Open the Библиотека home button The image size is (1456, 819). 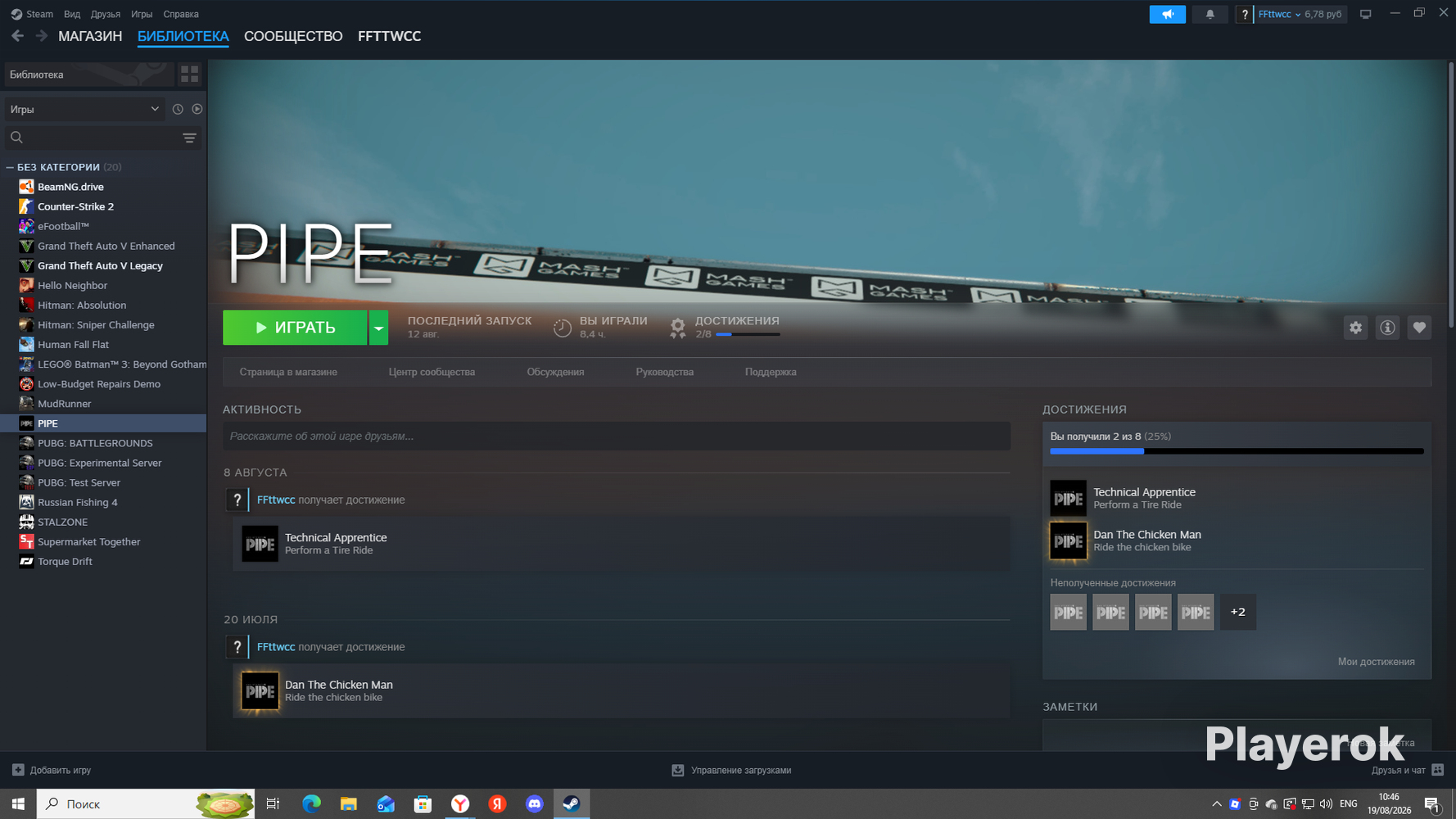[x=89, y=75]
